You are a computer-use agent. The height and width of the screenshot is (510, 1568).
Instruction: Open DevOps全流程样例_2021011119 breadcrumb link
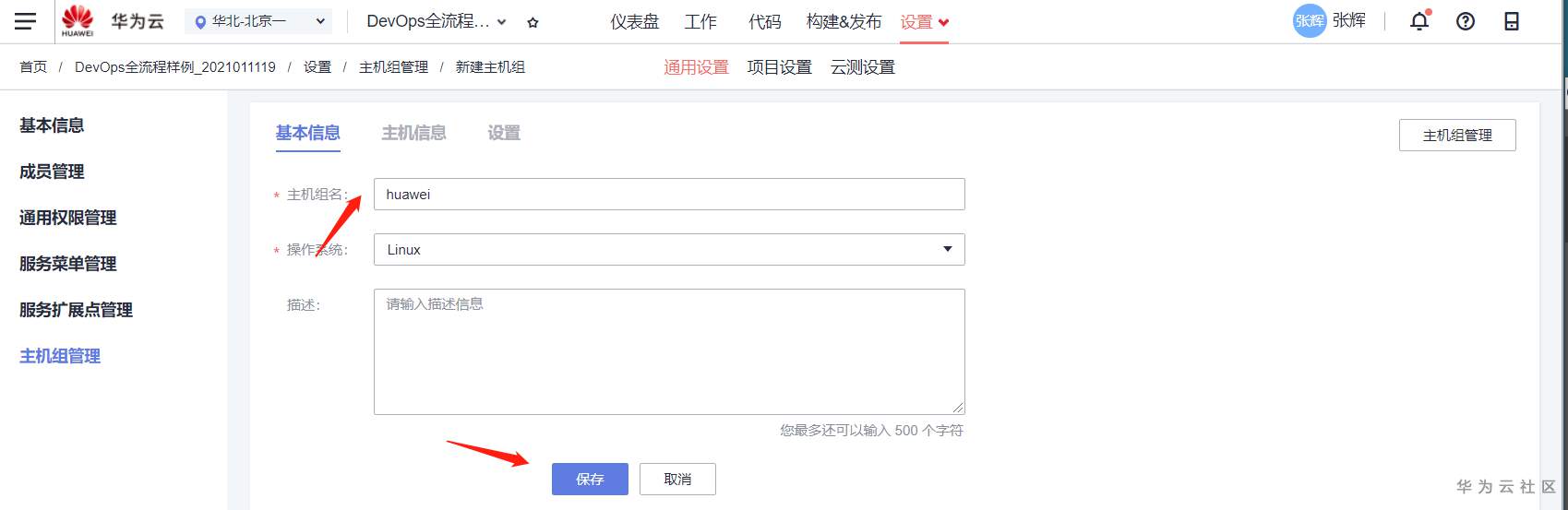[175, 67]
